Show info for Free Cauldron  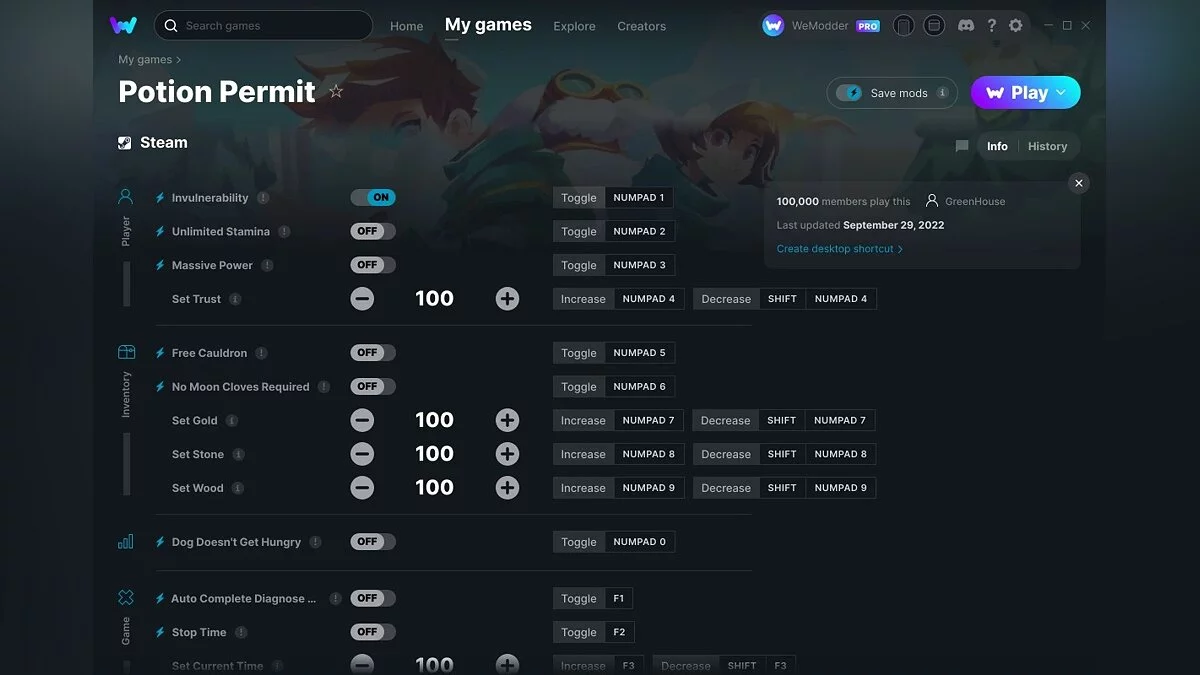click(261, 353)
